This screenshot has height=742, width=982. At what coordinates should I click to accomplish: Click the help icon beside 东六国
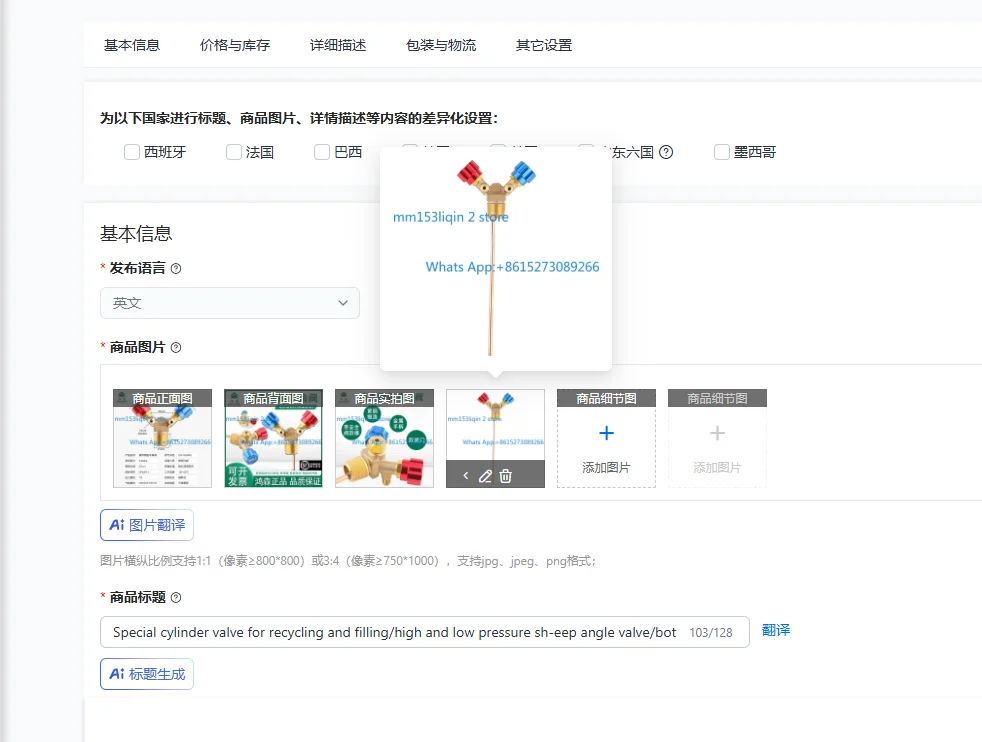tap(666, 152)
